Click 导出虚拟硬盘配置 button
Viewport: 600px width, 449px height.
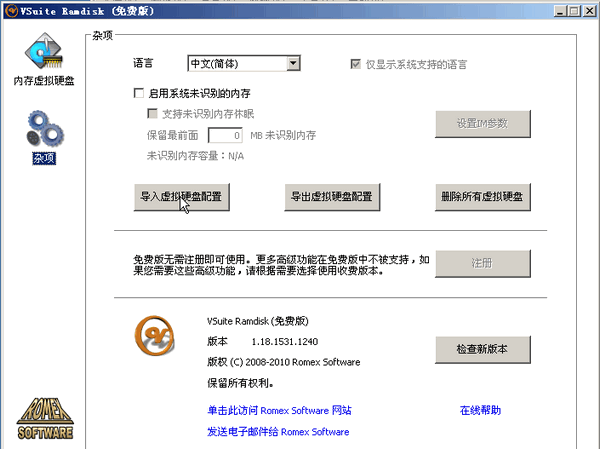pos(332,197)
